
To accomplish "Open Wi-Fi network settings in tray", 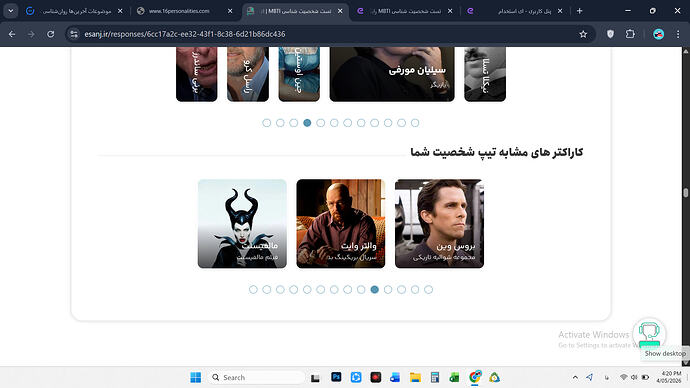I will pos(624,377).
